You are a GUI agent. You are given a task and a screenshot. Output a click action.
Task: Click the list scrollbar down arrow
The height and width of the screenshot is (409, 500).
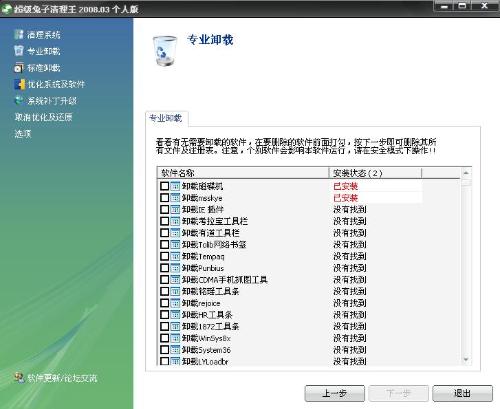[x=466, y=359]
